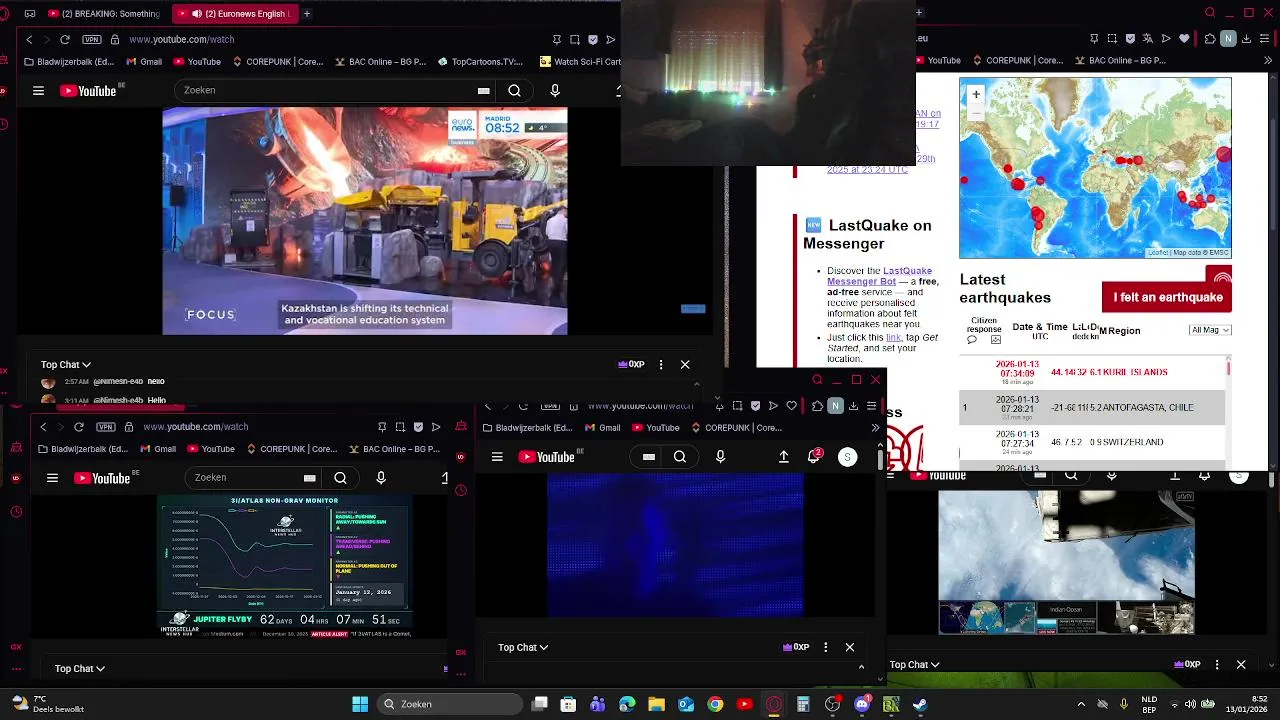Open YouTube guide menu in 3I/ATLAS window
The width and height of the screenshot is (1280, 720).
pyautogui.click(x=52, y=478)
